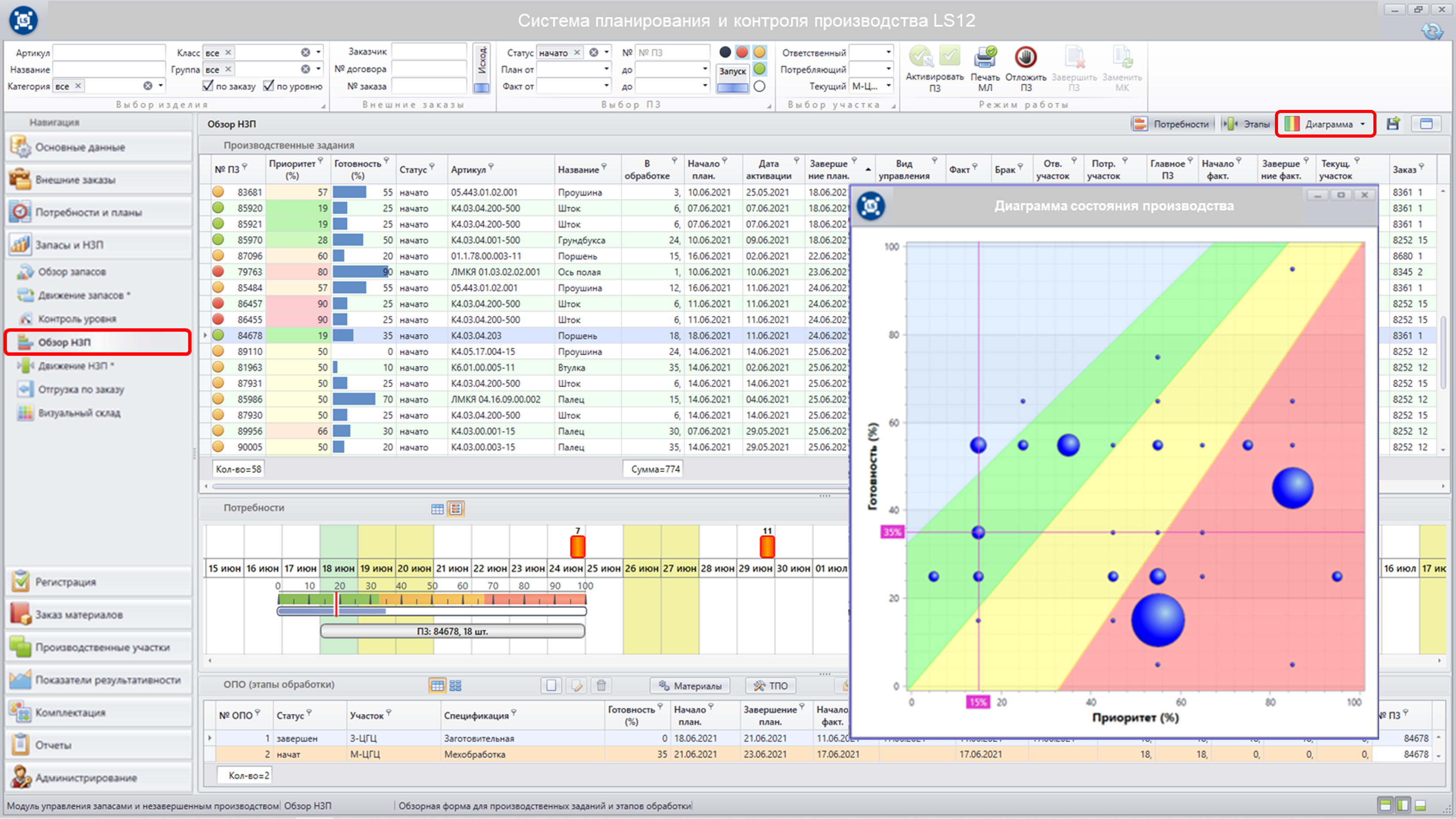Toggle the green status circle filter
1456x819 pixels.
[x=760, y=69]
